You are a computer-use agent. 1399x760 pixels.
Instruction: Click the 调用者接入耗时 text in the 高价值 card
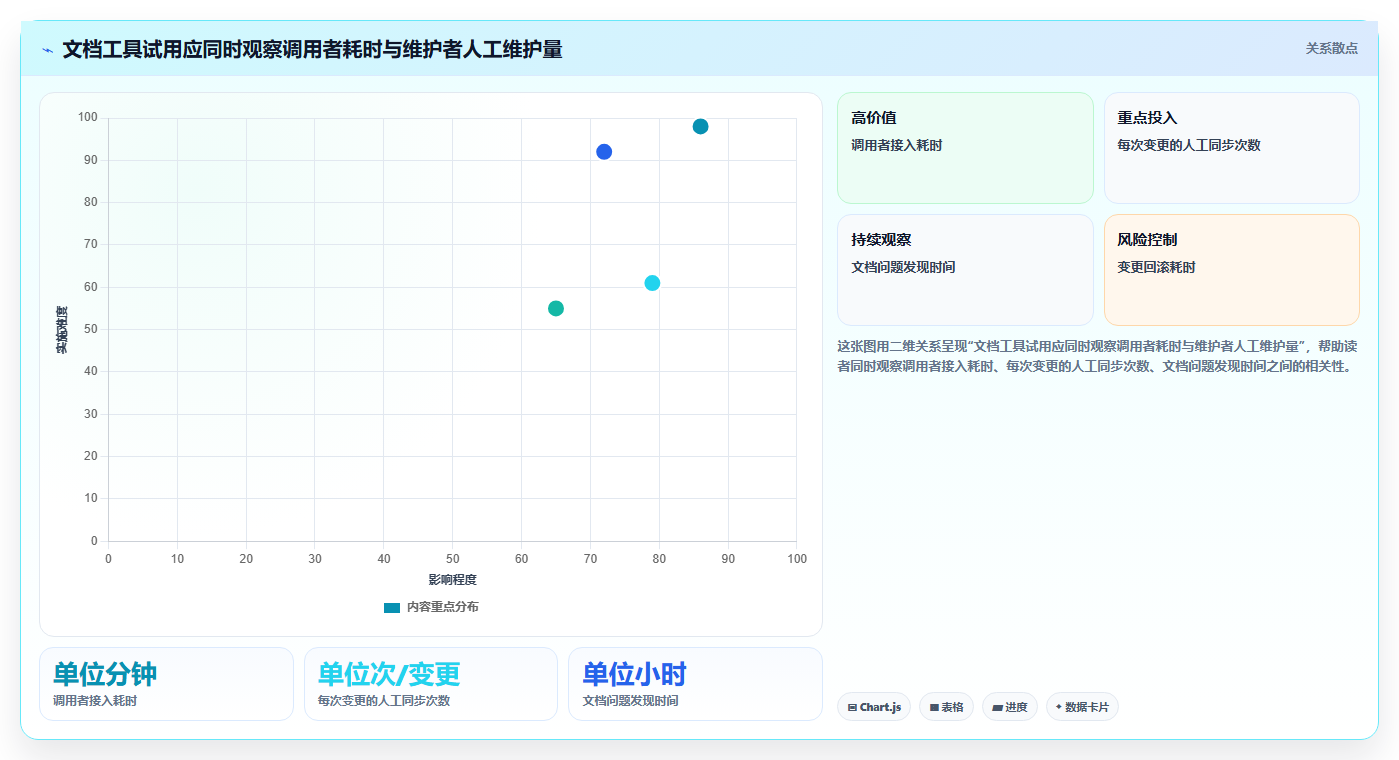click(896, 145)
